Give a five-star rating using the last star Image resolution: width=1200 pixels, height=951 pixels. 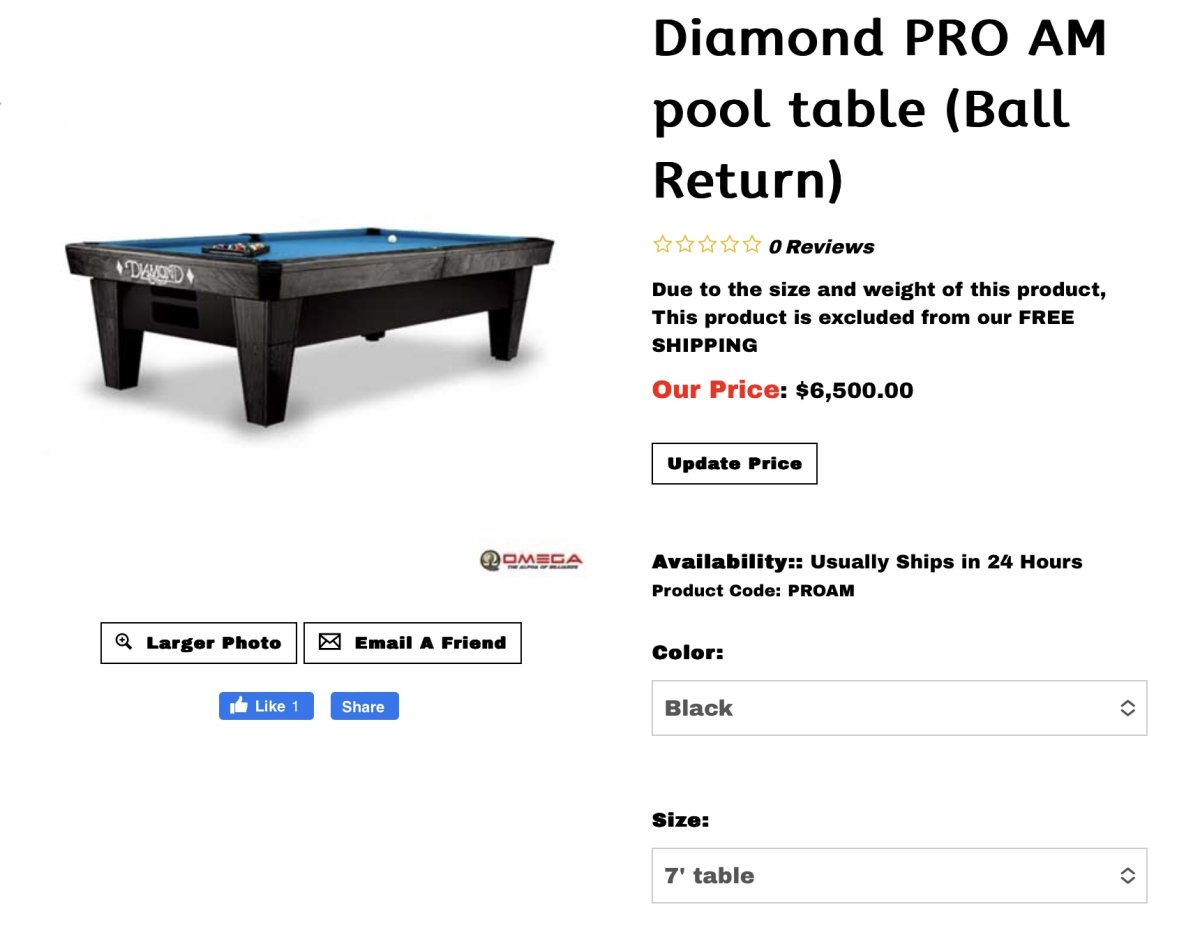751,244
